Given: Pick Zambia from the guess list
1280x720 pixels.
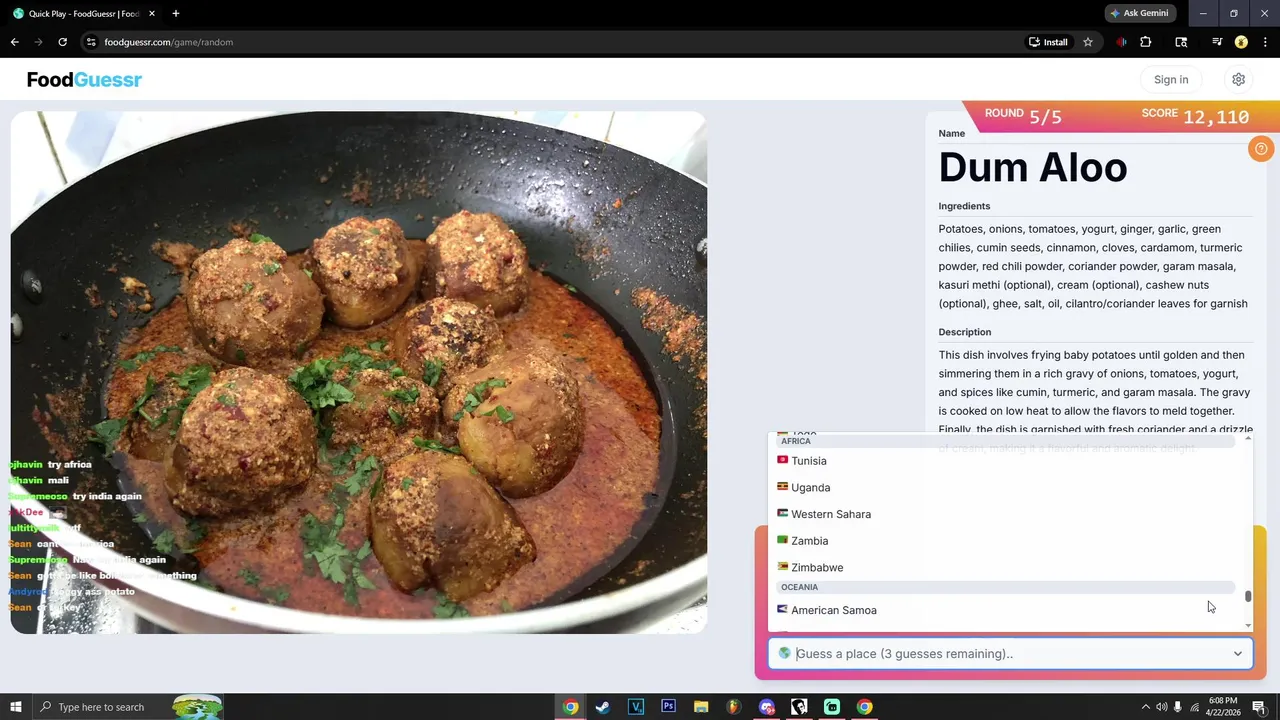Looking at the screenshot, I should tap(1005, 541).
